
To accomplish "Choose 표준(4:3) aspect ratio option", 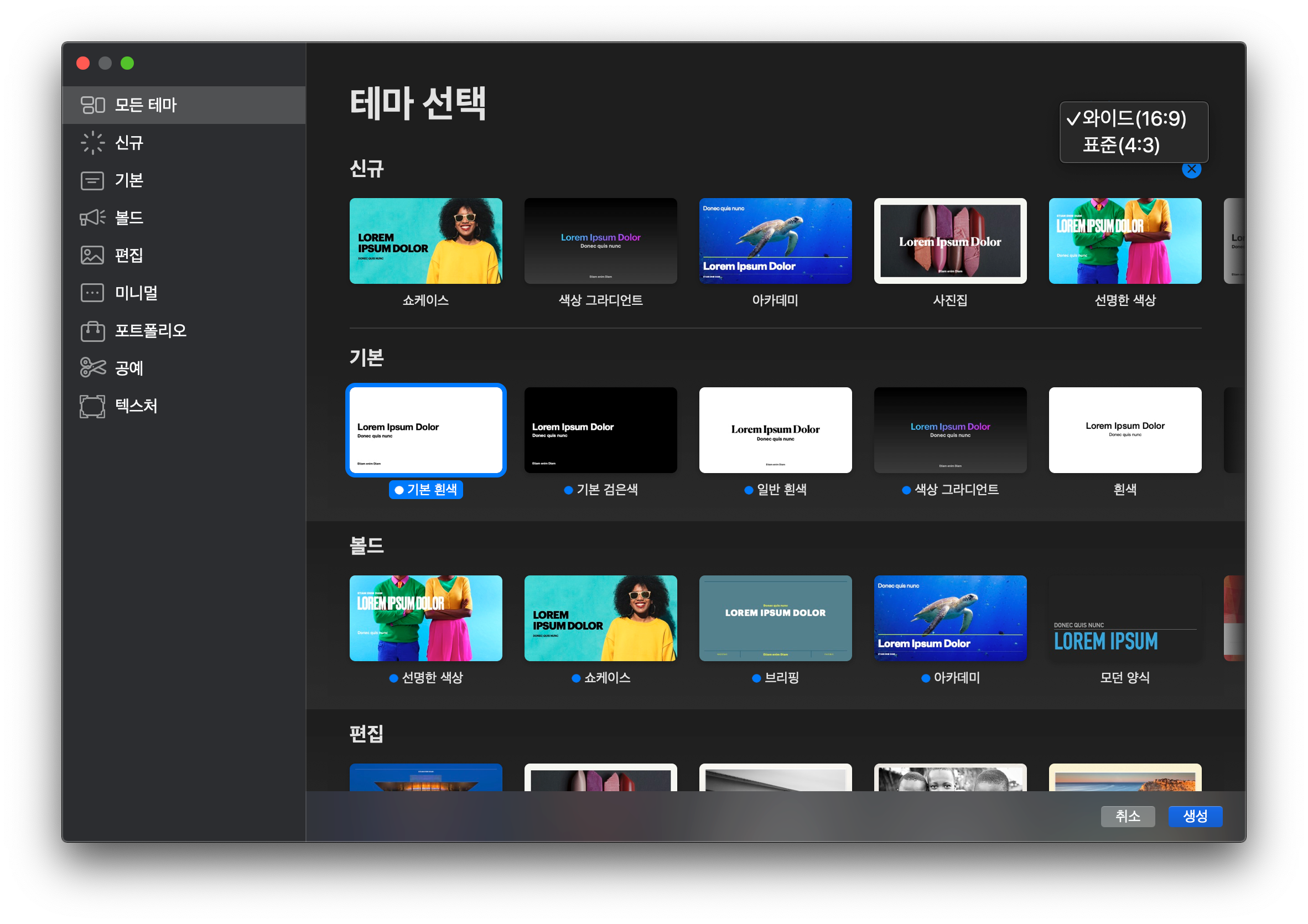I will (x=1120, y=146).
